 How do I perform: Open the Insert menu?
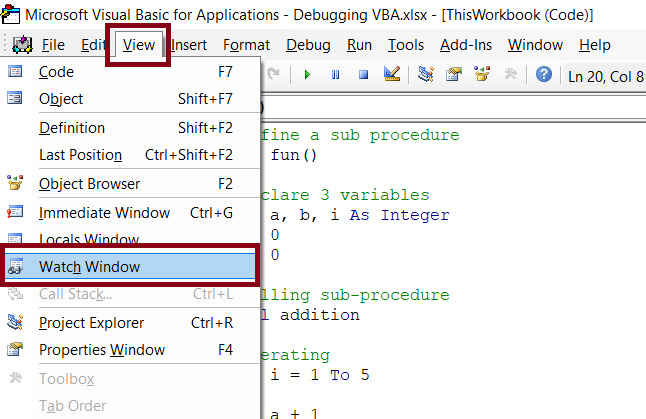tap(189, 45)
